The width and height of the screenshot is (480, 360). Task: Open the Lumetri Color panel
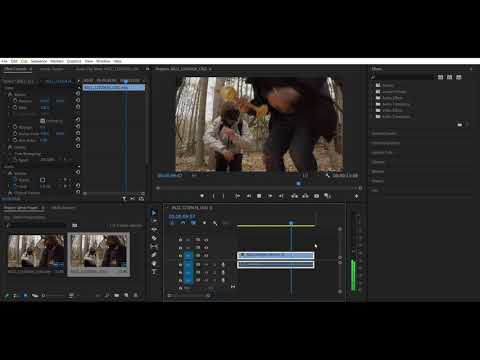point(382,152)
